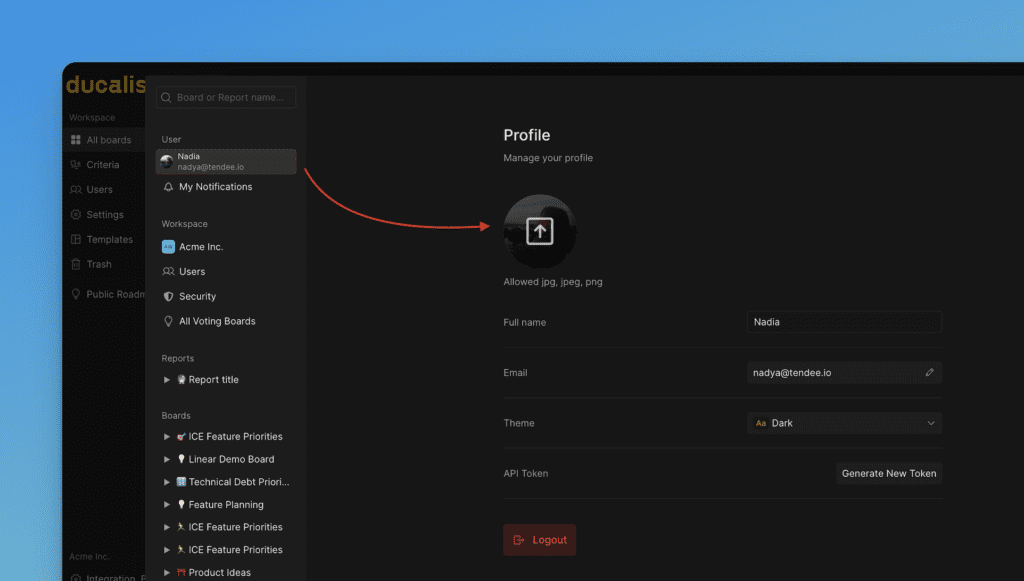1024x581 pixels.
Task: Click the Security shield icon
Action: pos(168,297)
